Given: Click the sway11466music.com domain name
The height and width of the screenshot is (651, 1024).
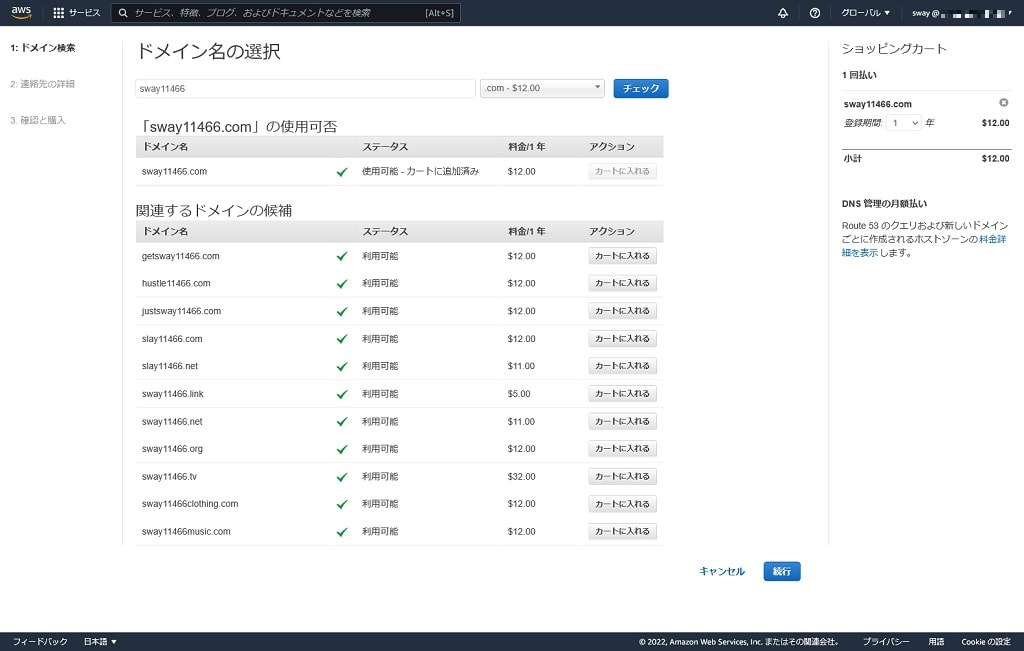Looking at the screenshot, I should [x=186, y=532].
